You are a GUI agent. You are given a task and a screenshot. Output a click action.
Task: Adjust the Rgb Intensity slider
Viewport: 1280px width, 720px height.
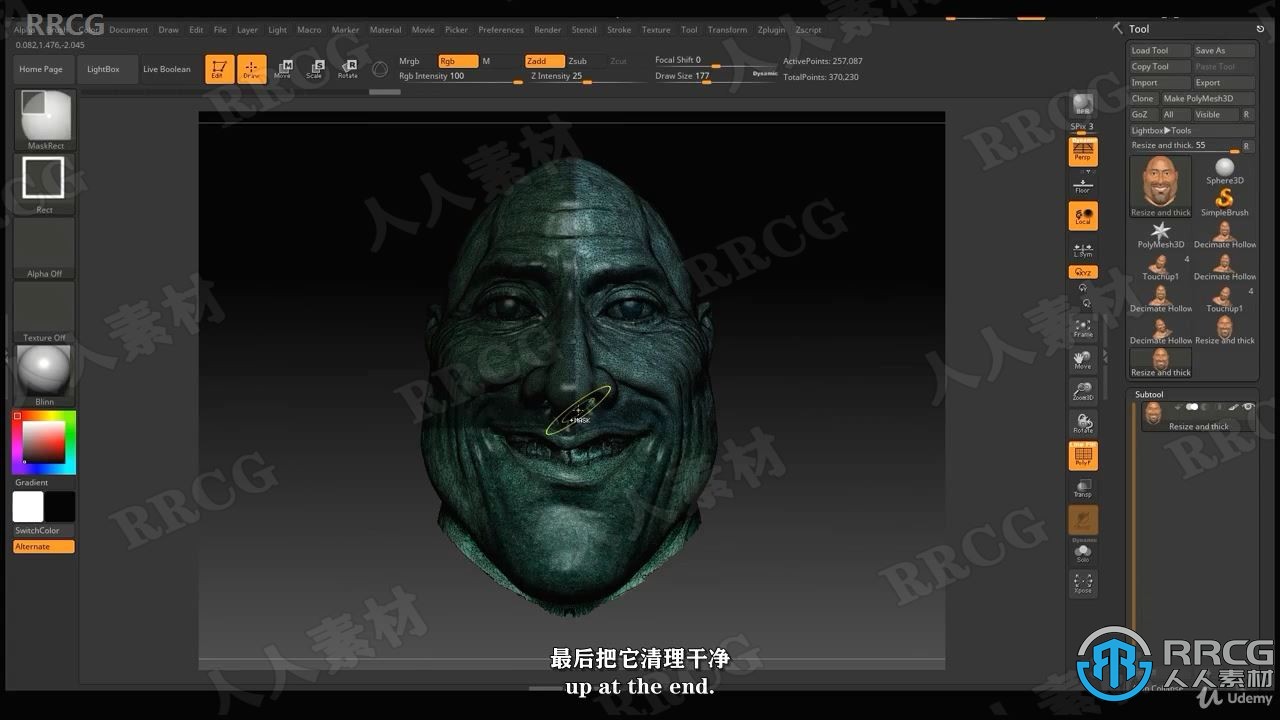click(x=460, y=76)
